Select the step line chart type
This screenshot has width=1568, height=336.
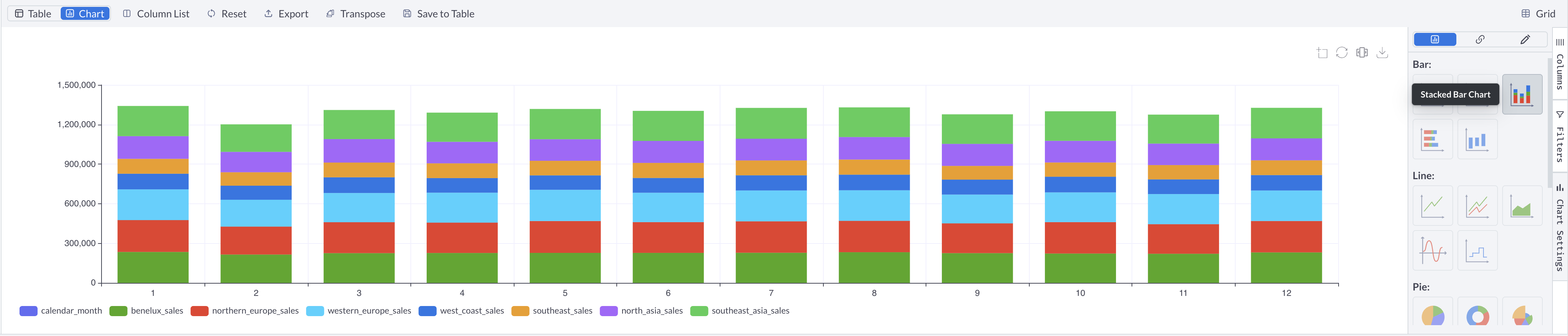pos(1477,250)
